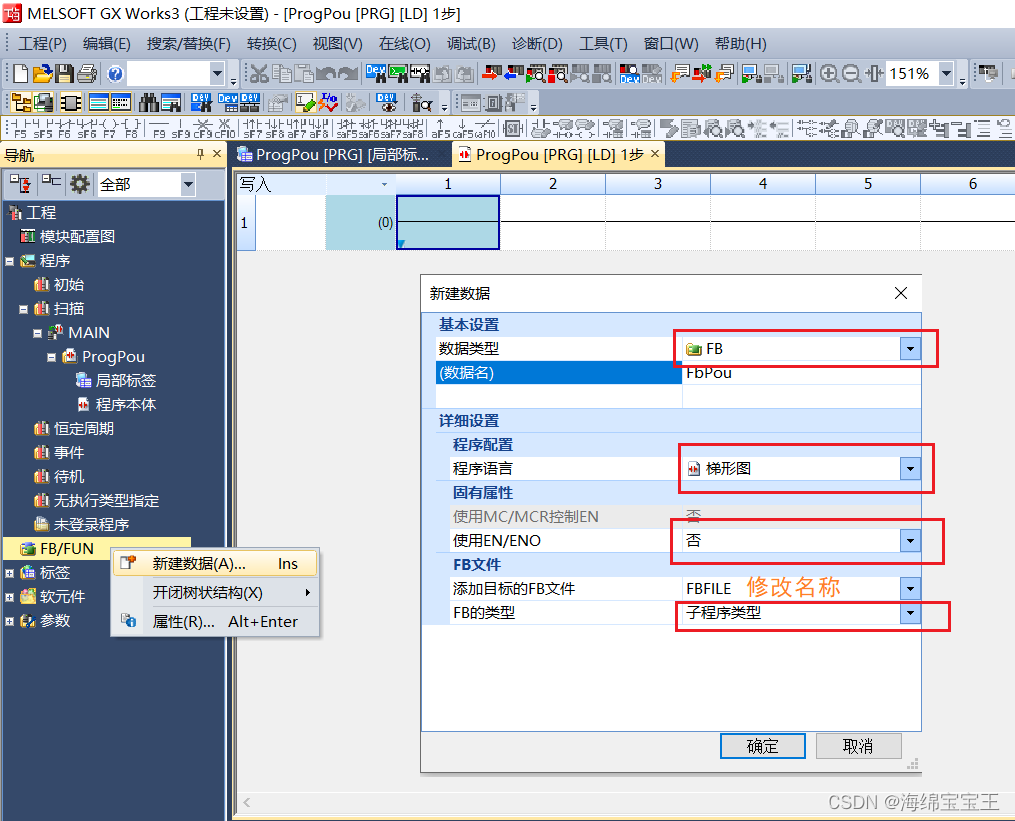Click the 确定 button

763,746
